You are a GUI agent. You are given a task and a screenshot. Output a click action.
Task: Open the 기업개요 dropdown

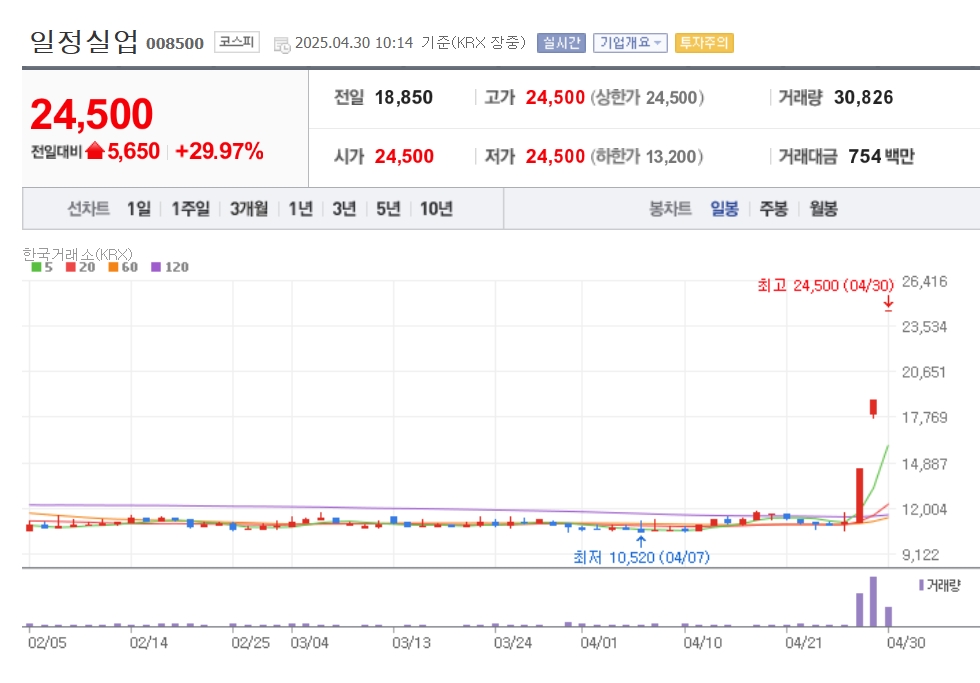point(630,42)
